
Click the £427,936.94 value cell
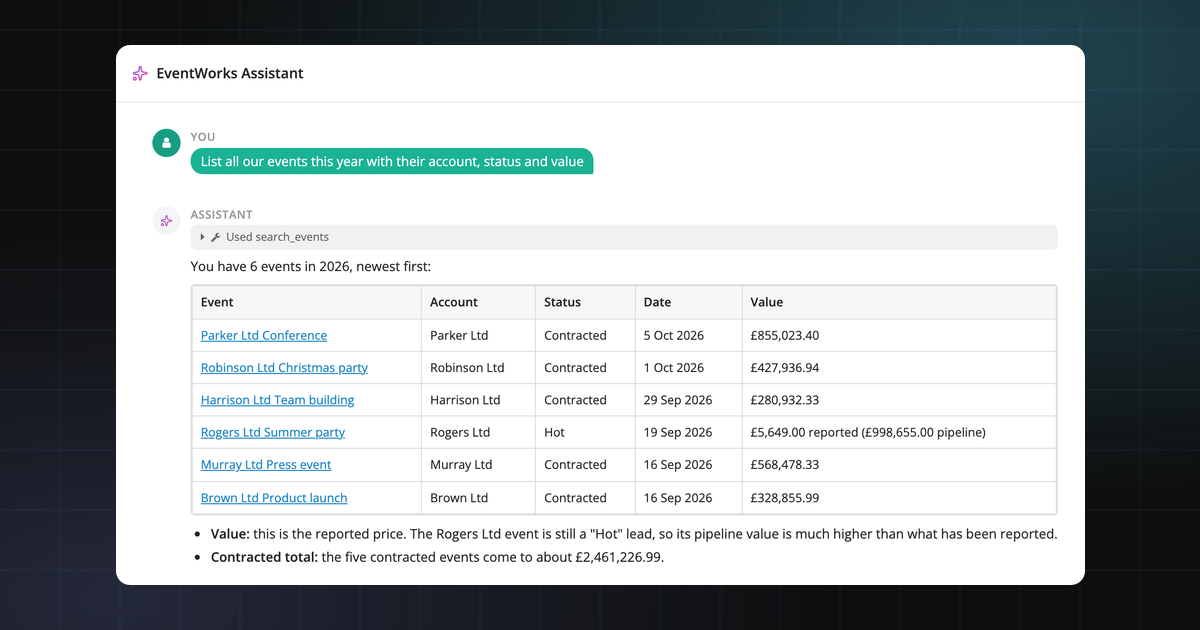pyautogui.click(x=899, y=368)
